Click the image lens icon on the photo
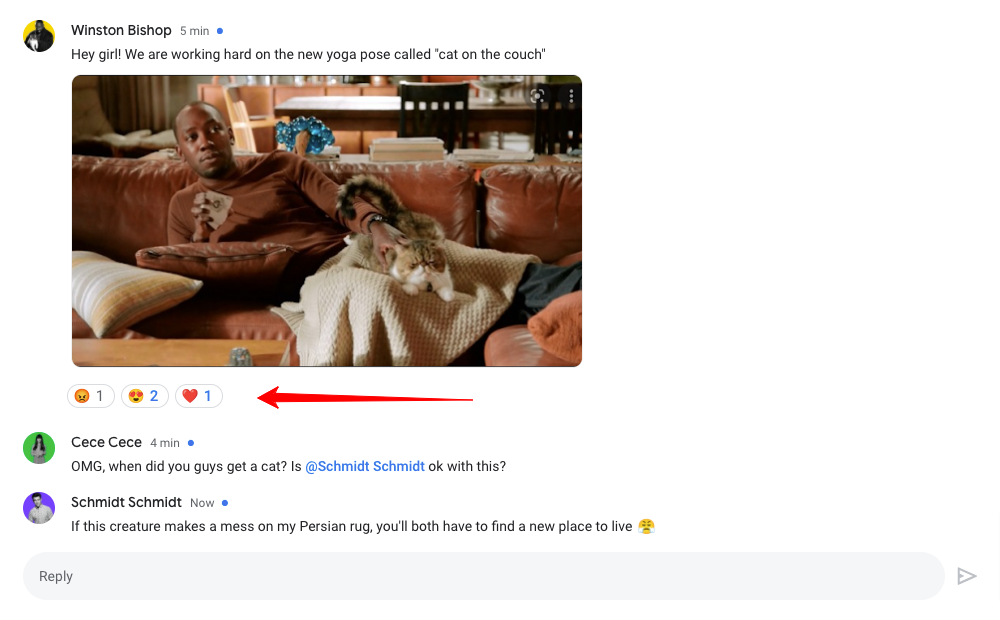 click(537, 96)
